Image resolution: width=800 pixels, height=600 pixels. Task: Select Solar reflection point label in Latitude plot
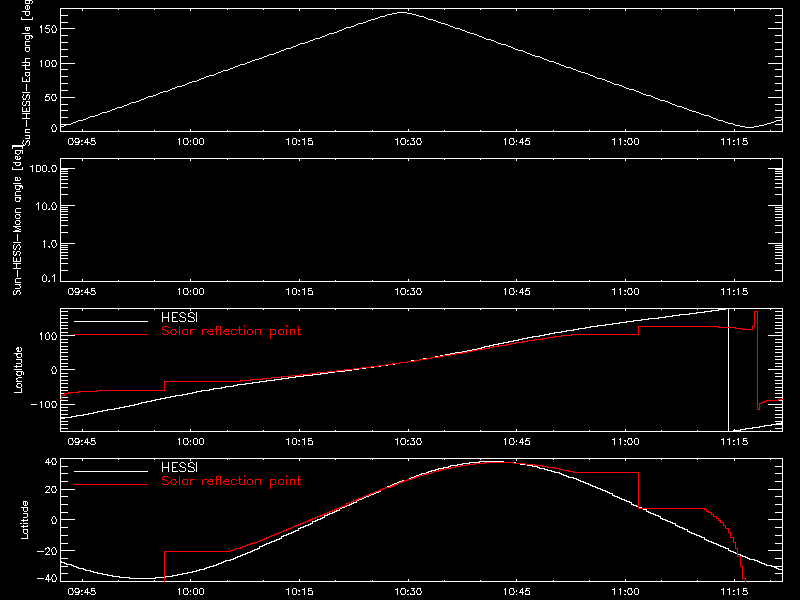[x=231, y=481]
